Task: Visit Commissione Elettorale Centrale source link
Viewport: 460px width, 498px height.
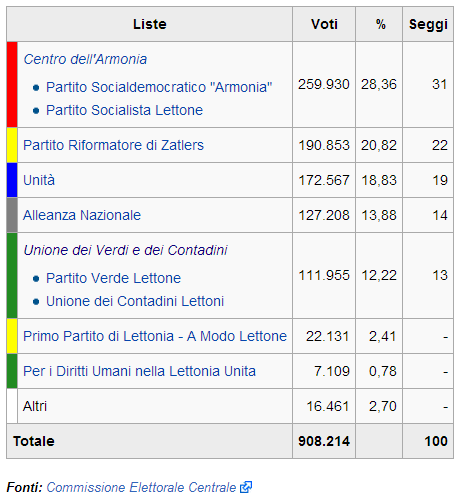Action: click(141, 488)
